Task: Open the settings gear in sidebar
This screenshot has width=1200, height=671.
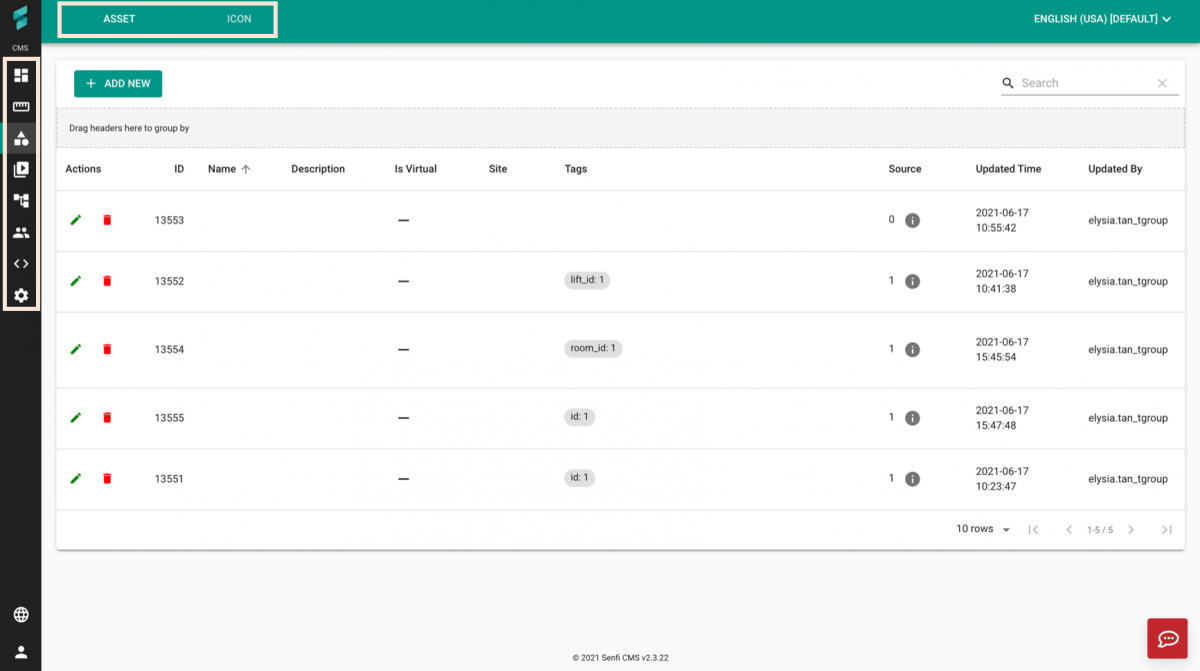Action: (20, 294)
